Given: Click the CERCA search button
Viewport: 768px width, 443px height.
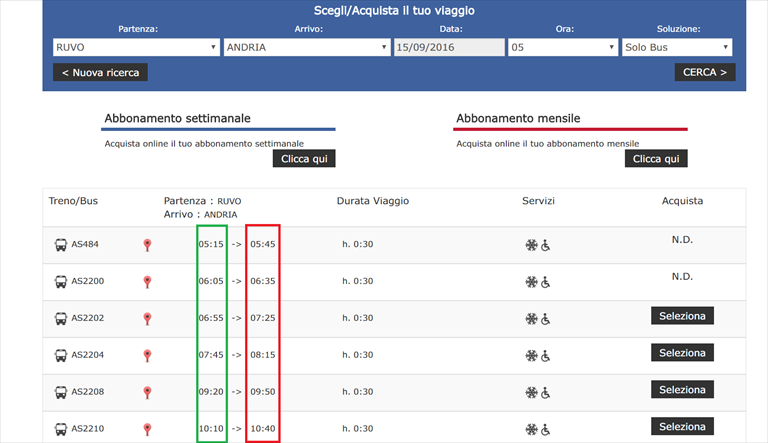Looking at the screenshot, I should pos(705,72).
